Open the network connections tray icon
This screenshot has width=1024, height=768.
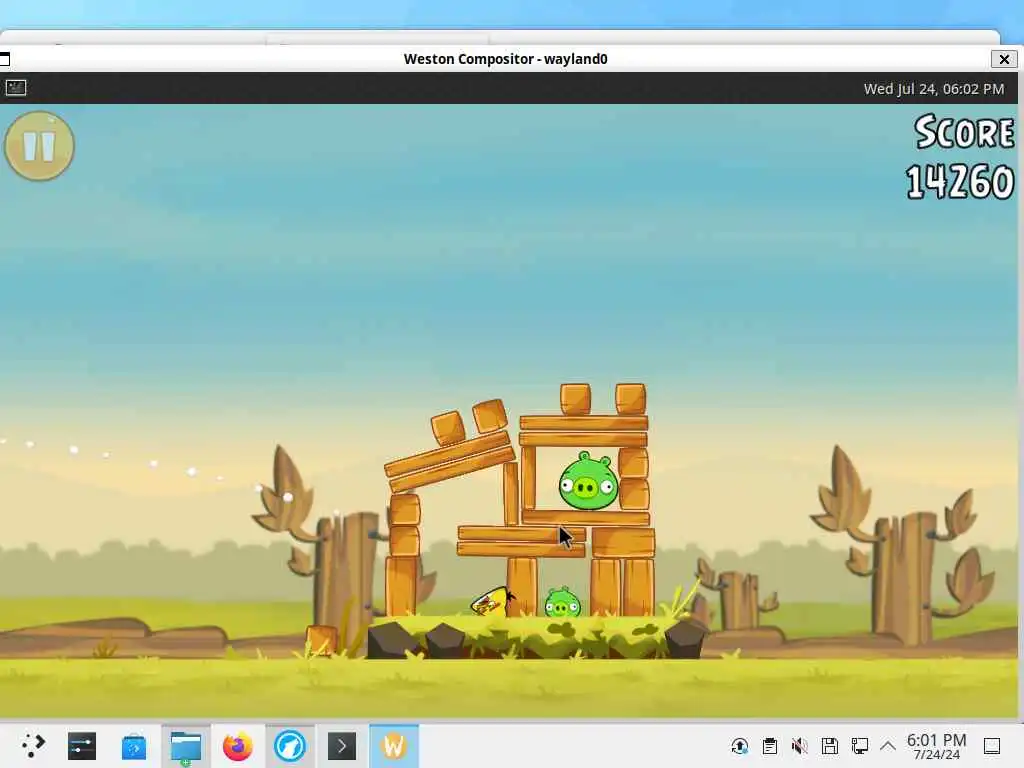click(x=859, y=746)
